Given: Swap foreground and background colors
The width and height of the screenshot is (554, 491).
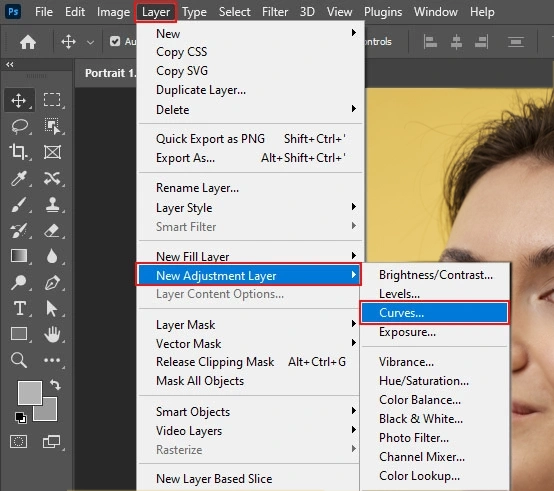Looking at the screenshot, I should coord(55,384).
